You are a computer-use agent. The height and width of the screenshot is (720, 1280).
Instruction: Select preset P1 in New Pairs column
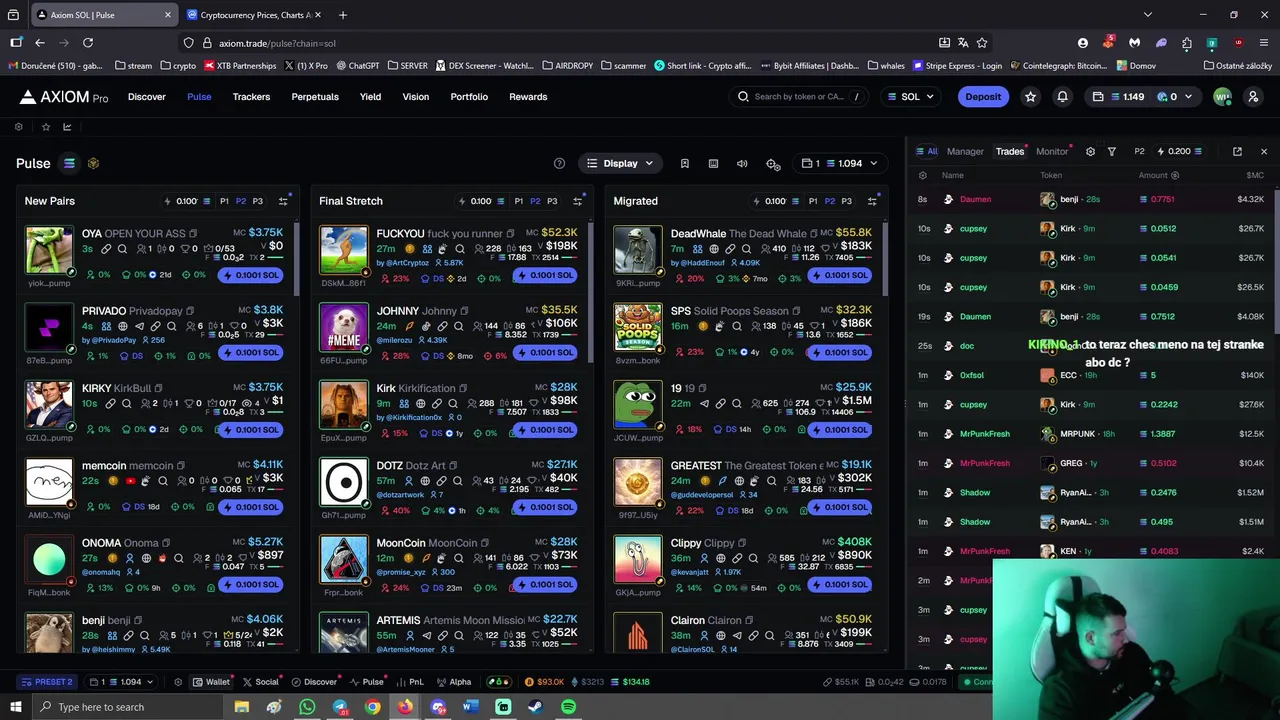coord(224,201)
